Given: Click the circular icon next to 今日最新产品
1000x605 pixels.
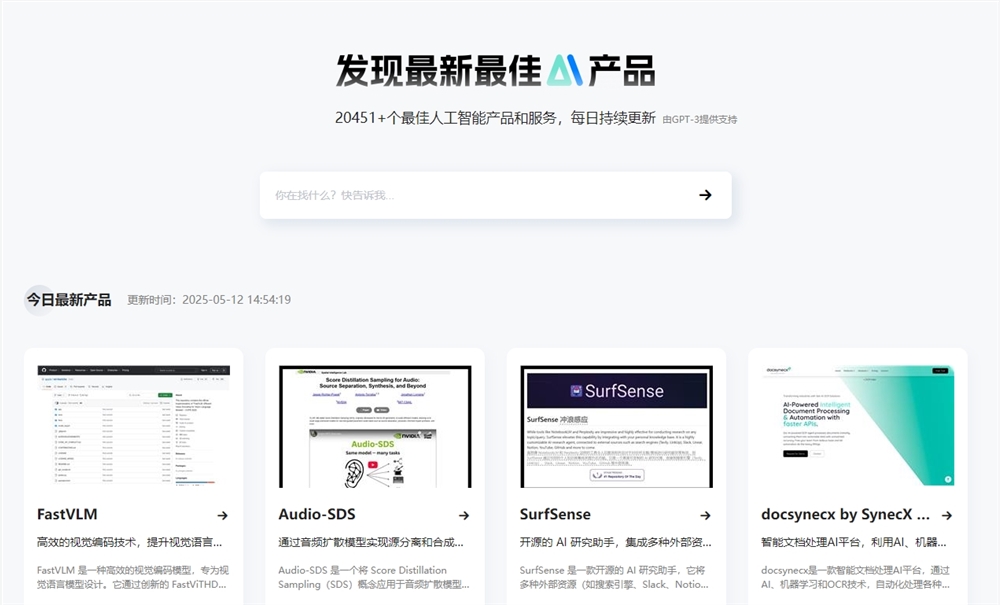Looking at the screenshot, I should pos(36,299).
